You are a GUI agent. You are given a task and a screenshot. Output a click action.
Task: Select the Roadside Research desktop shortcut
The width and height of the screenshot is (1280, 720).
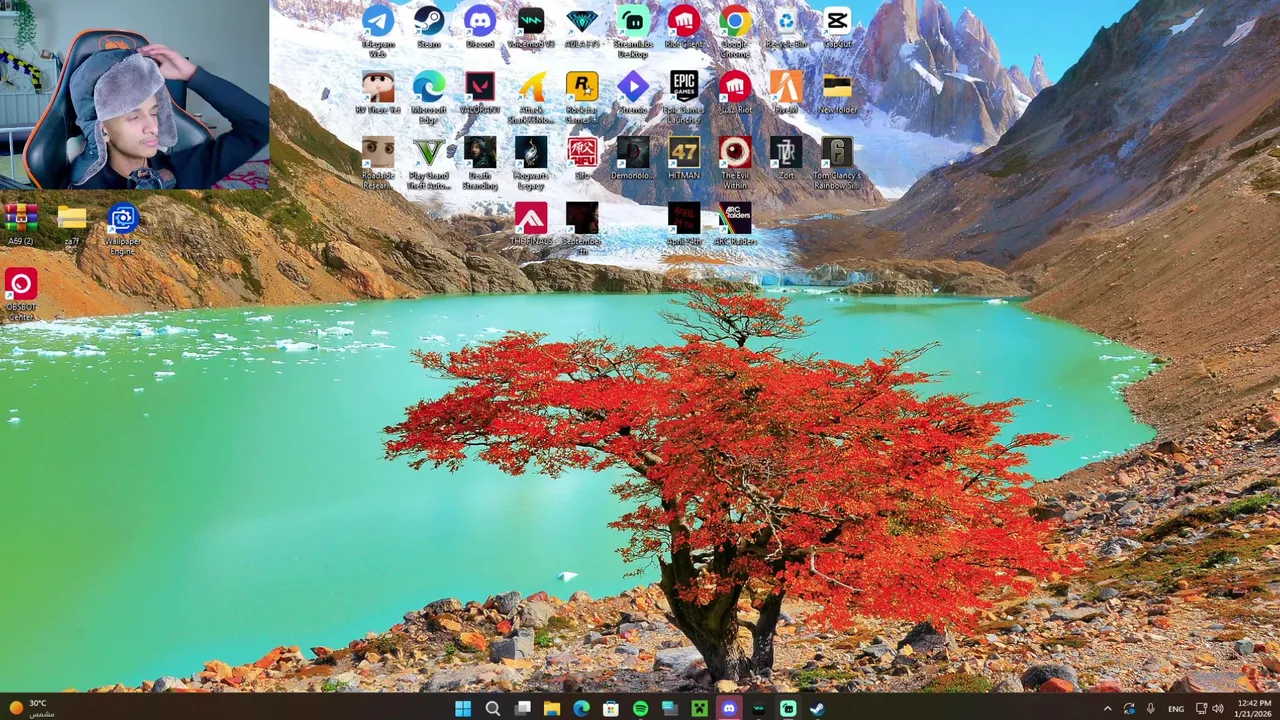tap(378, 160)
